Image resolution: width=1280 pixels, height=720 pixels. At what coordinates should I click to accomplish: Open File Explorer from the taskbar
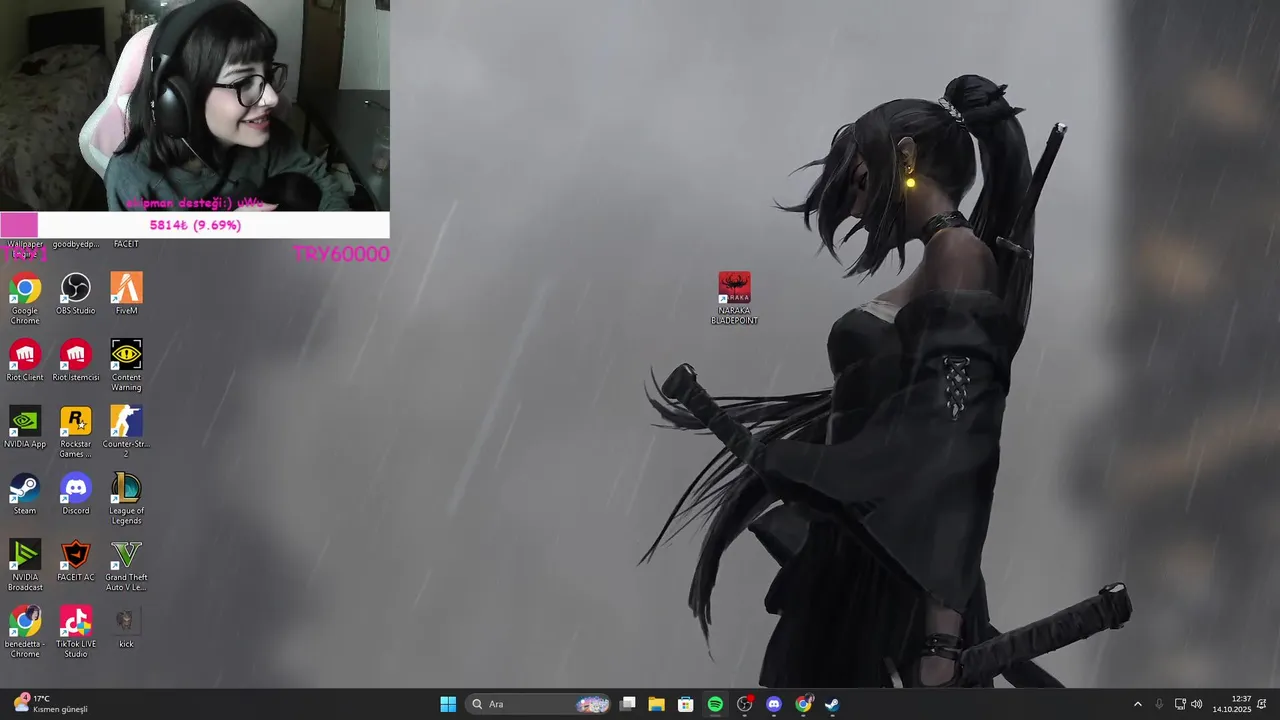657,704
